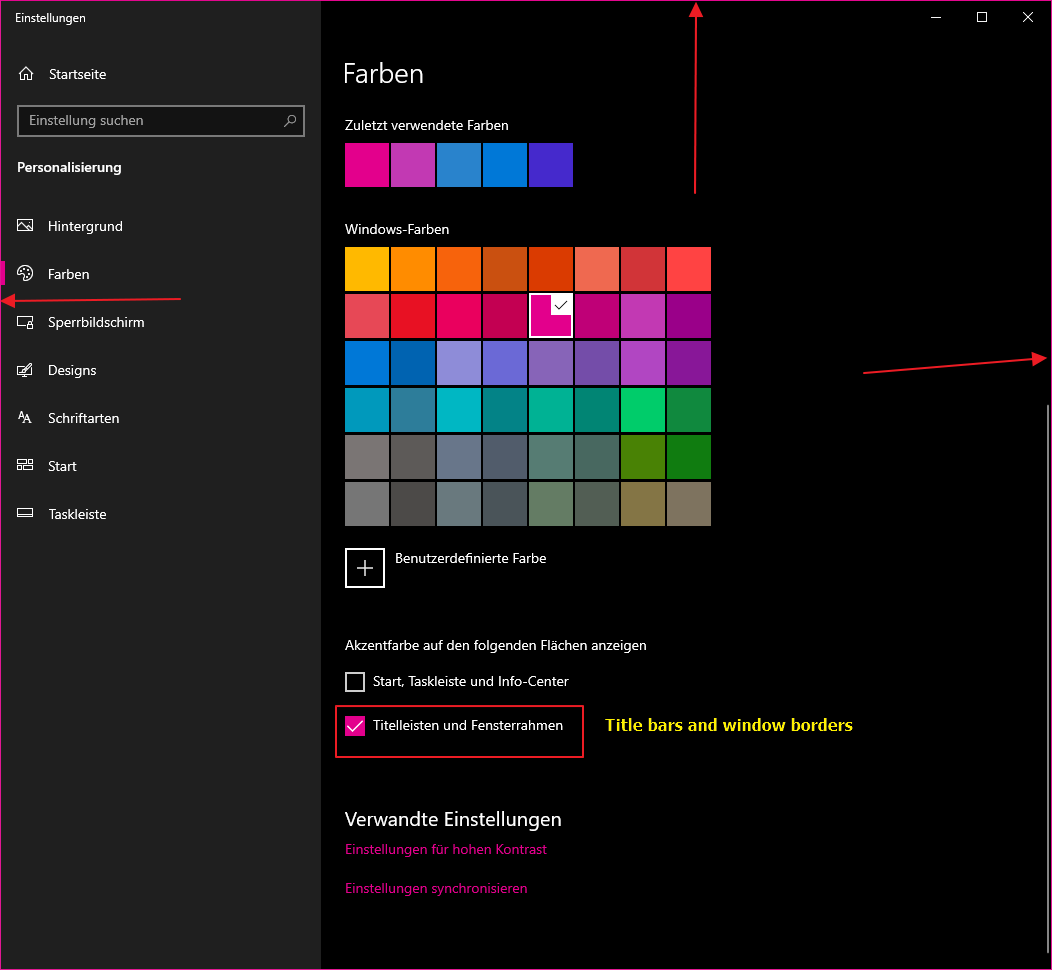Disable Titelleisten und Fensterrahmen accent color
Screen dimensions: 1052x970
(x=355, y=726)
